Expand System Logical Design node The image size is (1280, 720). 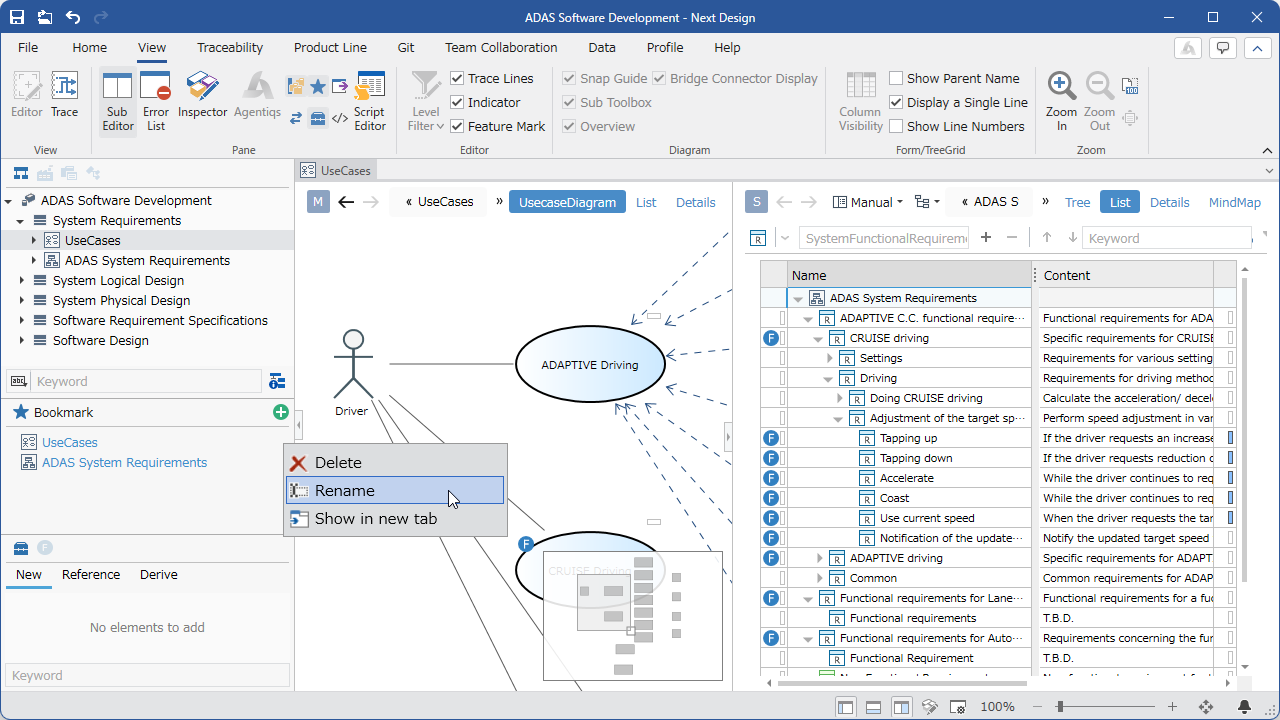(21, 280)
